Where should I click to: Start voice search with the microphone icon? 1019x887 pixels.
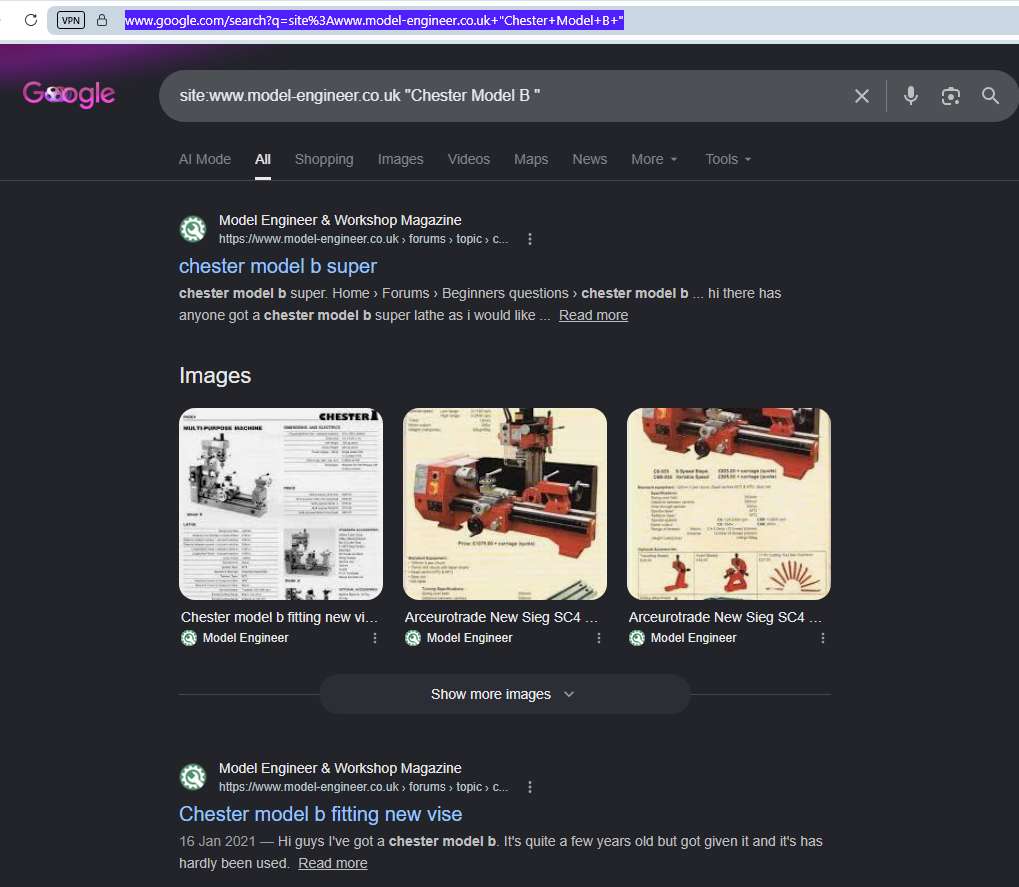point(910,96)
